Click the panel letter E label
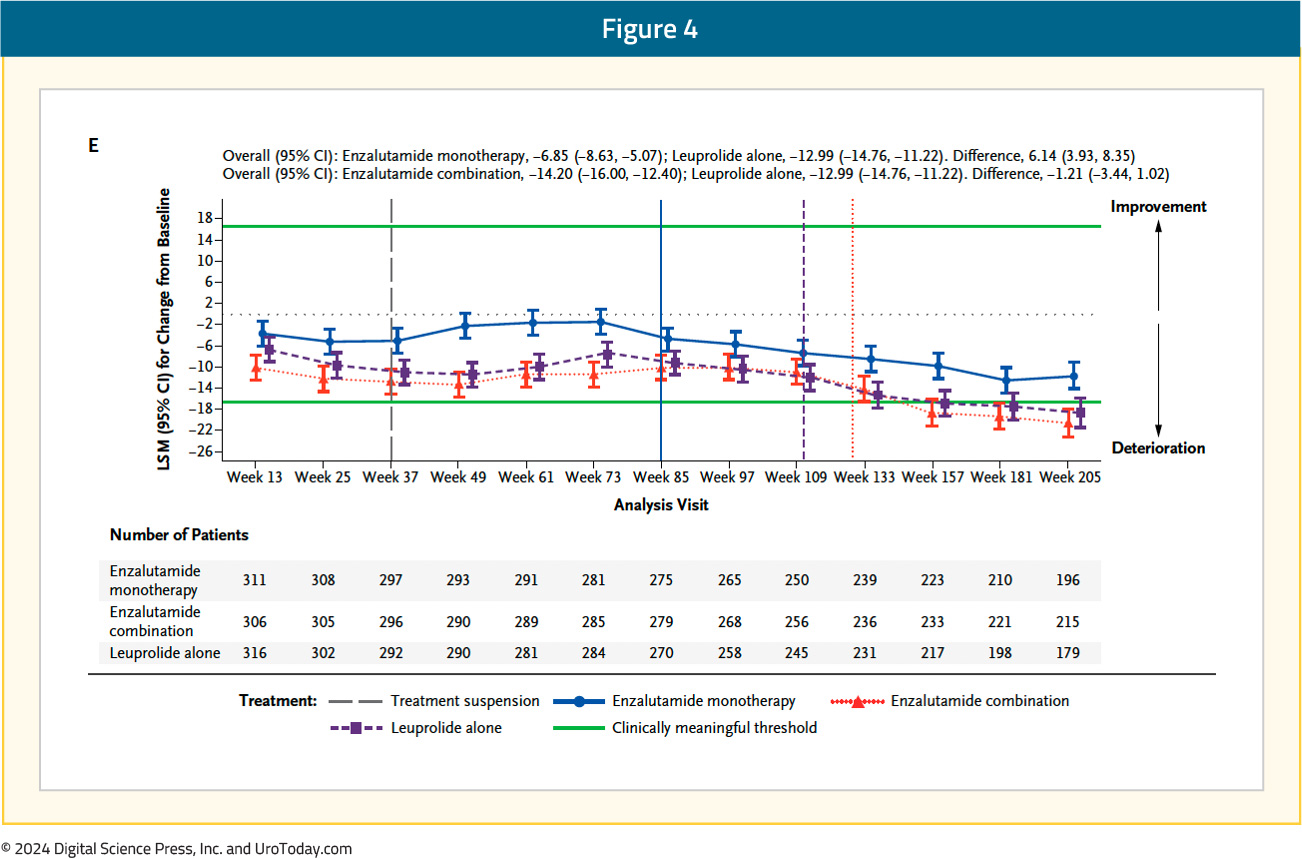 coord(94,146)
